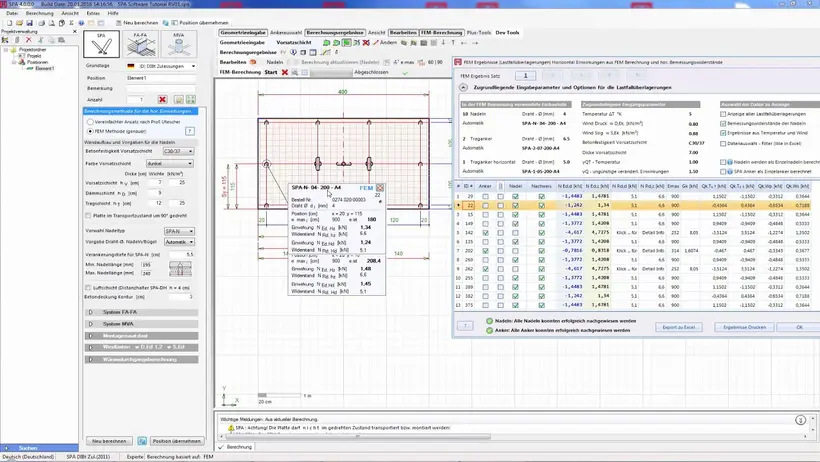Expand the Wärmedurchgangsberechnung section
The height and width of the screenshot is (462, 820).
141,359
